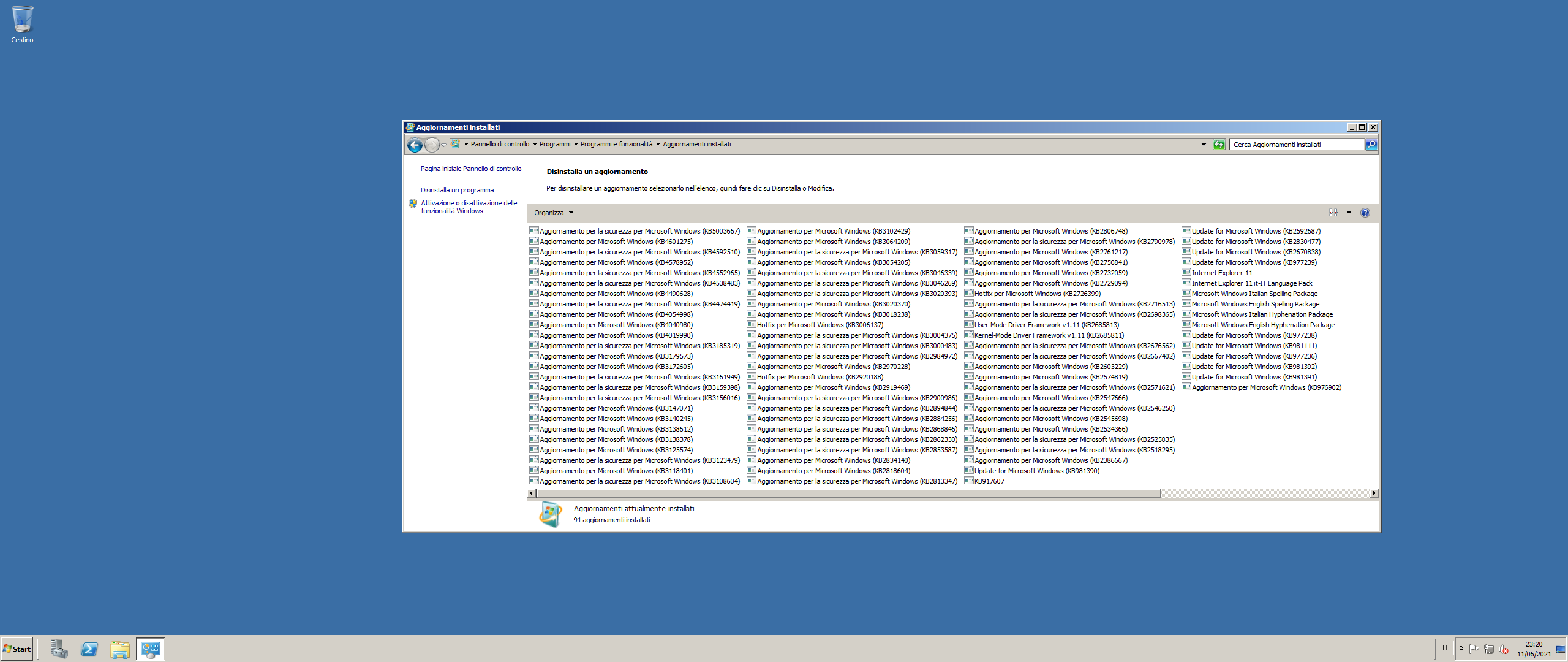1568x662 pixels.
Task: Click the Cerca Aggiornamenti installati search field
Action: pos(1297,145)
